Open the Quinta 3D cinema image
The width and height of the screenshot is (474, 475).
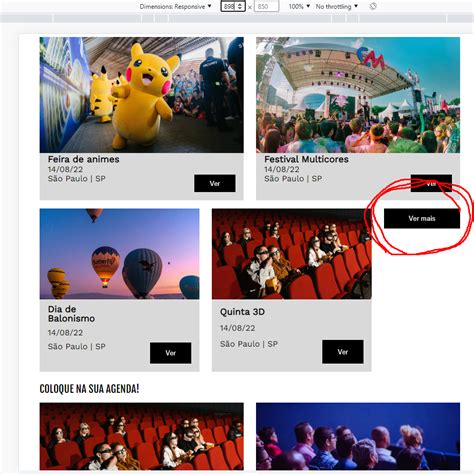292,254
